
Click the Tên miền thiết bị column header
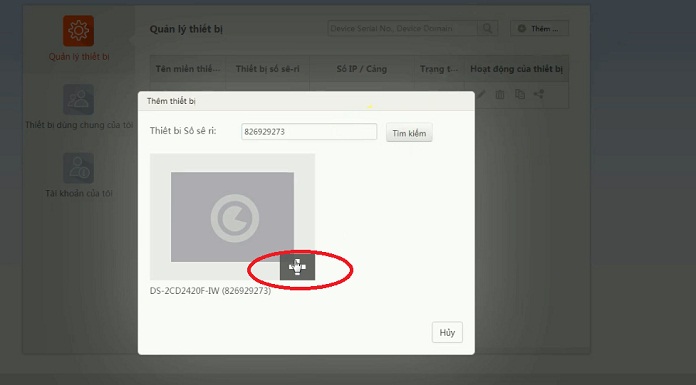tap(188, 69)
